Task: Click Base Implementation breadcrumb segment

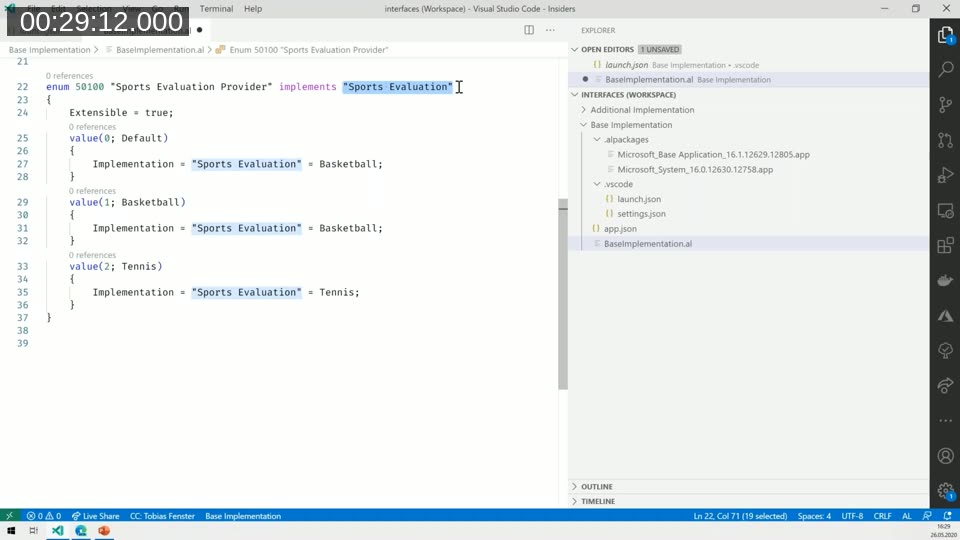Action: pos(49,50)
